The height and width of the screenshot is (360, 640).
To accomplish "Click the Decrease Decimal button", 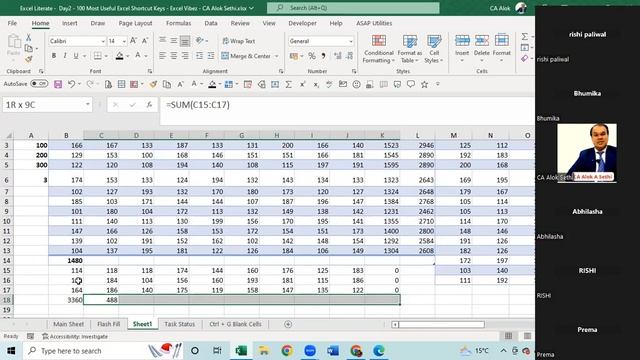I will (x=350, y=56).
